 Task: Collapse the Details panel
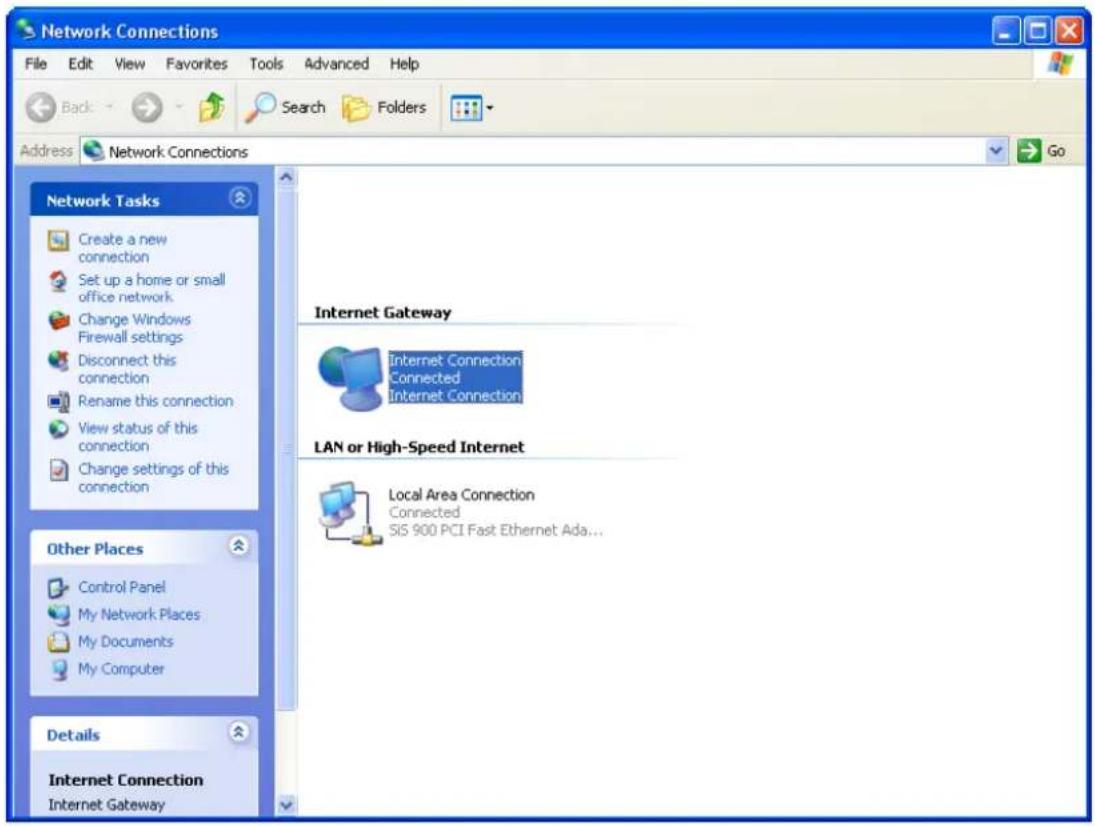[x=239, y=732]
